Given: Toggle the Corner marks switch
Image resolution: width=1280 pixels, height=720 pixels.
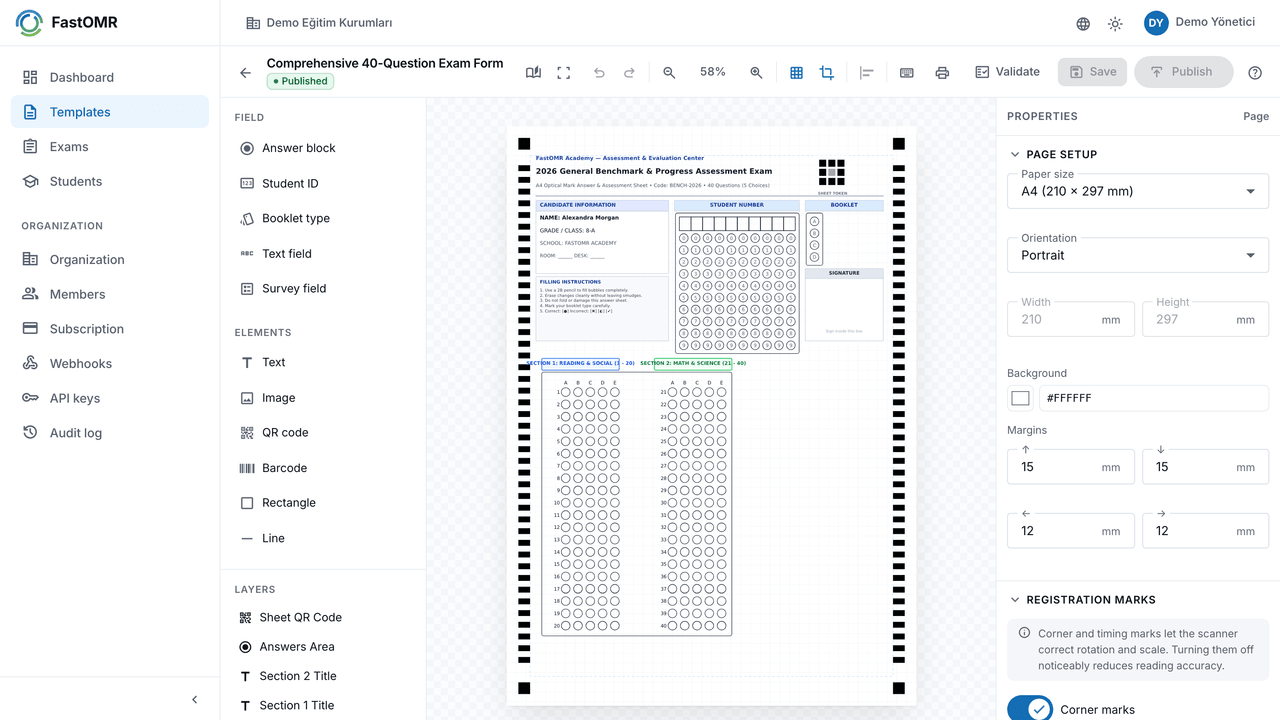Looking at the screenshot, I should click(1030, 710).
